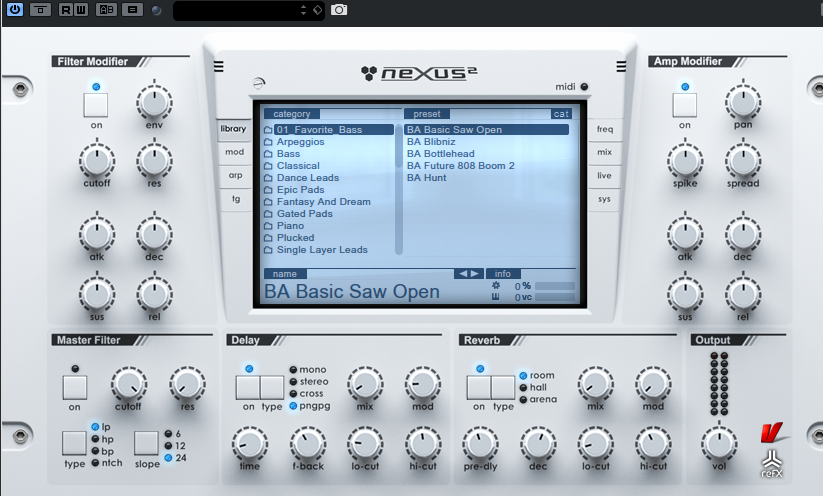Click the Arpeggios folder icon
Image resolution: width=823 pixels, height=496 pixels.
(x=268, y=142)
